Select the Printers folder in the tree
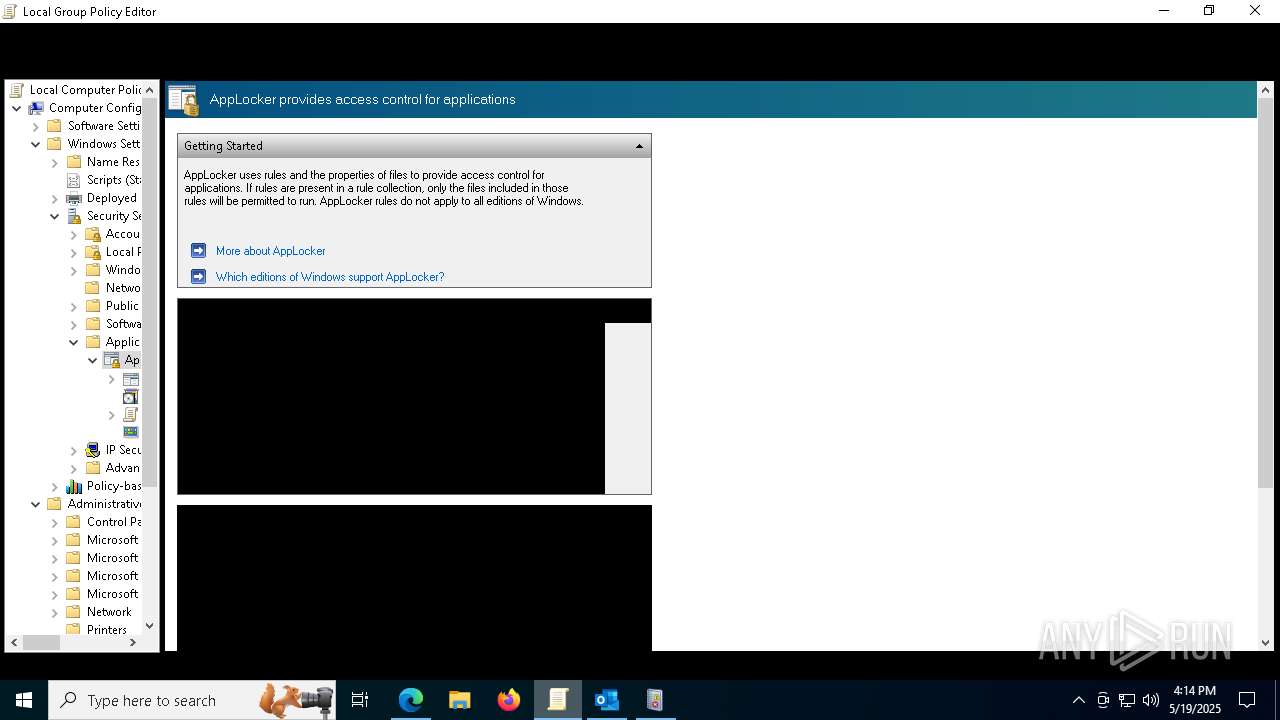1280x720 pixels. click(96, 630)
